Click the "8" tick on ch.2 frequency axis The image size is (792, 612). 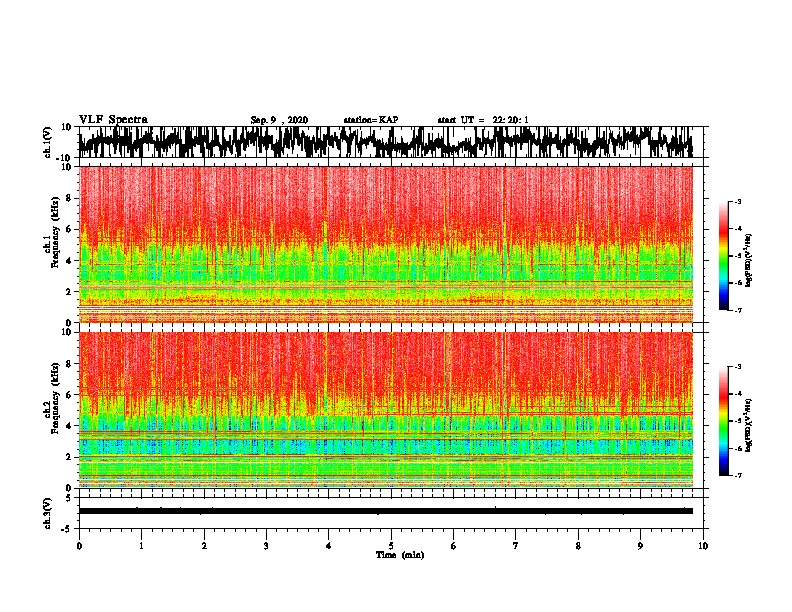click(x=69, y=364)
